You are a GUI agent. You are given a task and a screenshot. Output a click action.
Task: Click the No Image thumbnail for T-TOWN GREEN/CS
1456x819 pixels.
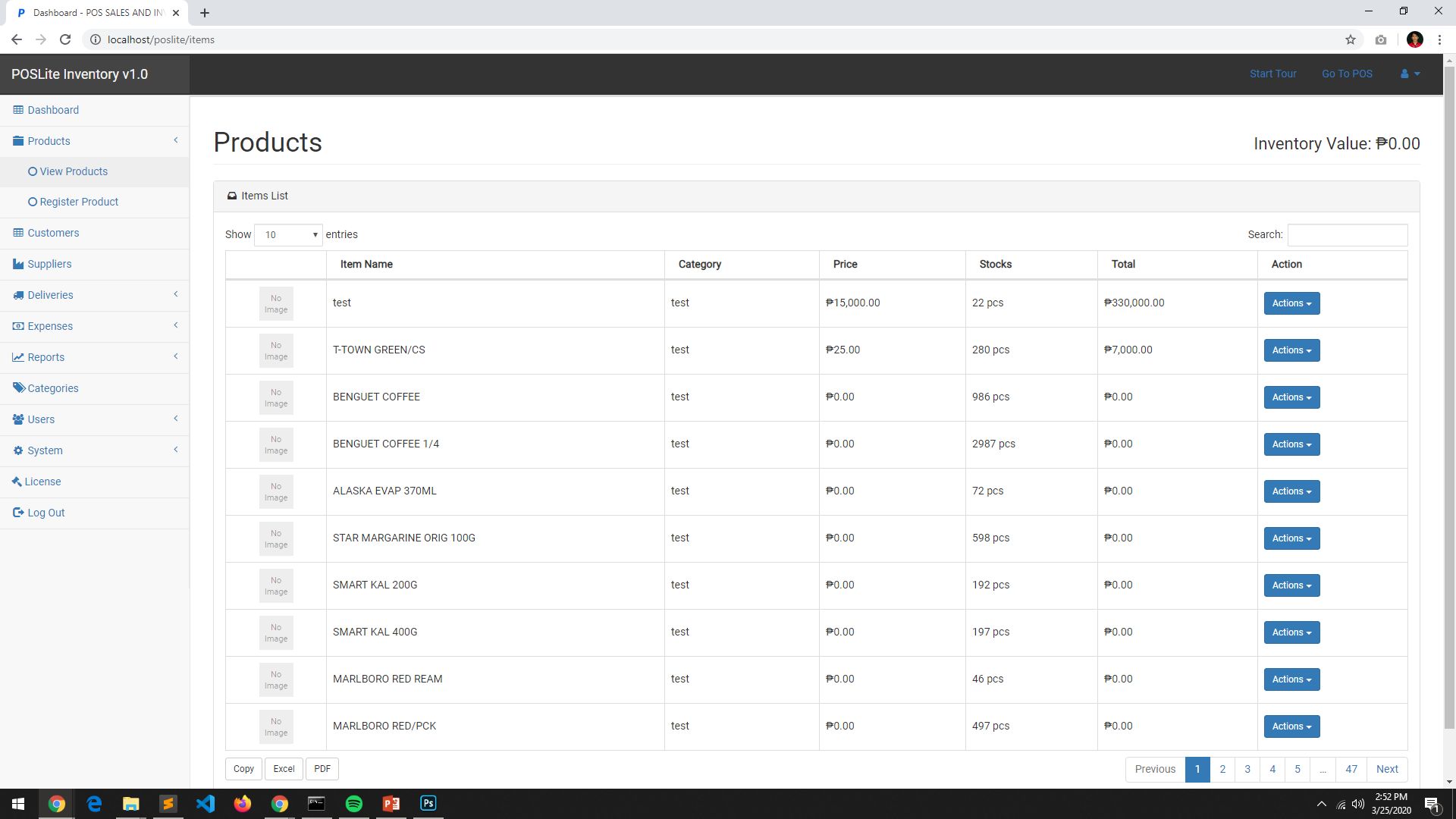tap(276, 350)
